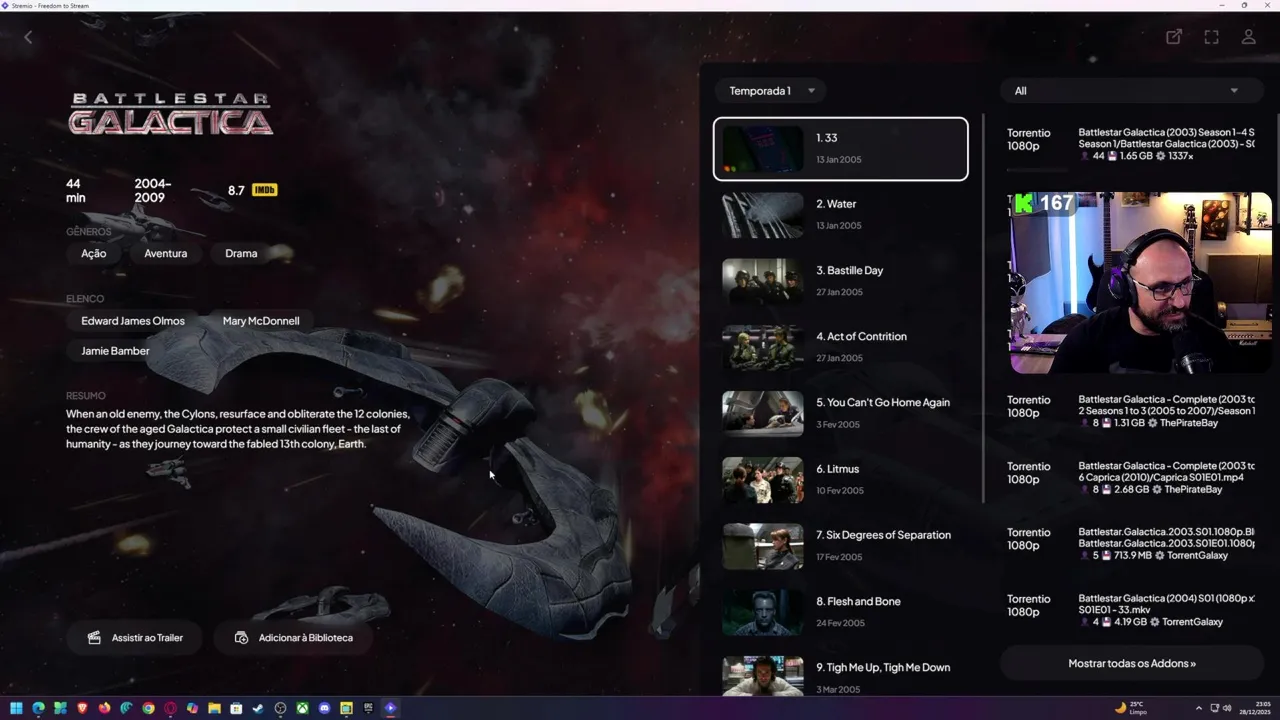Open Discord from the taskbar

(324, 708)
